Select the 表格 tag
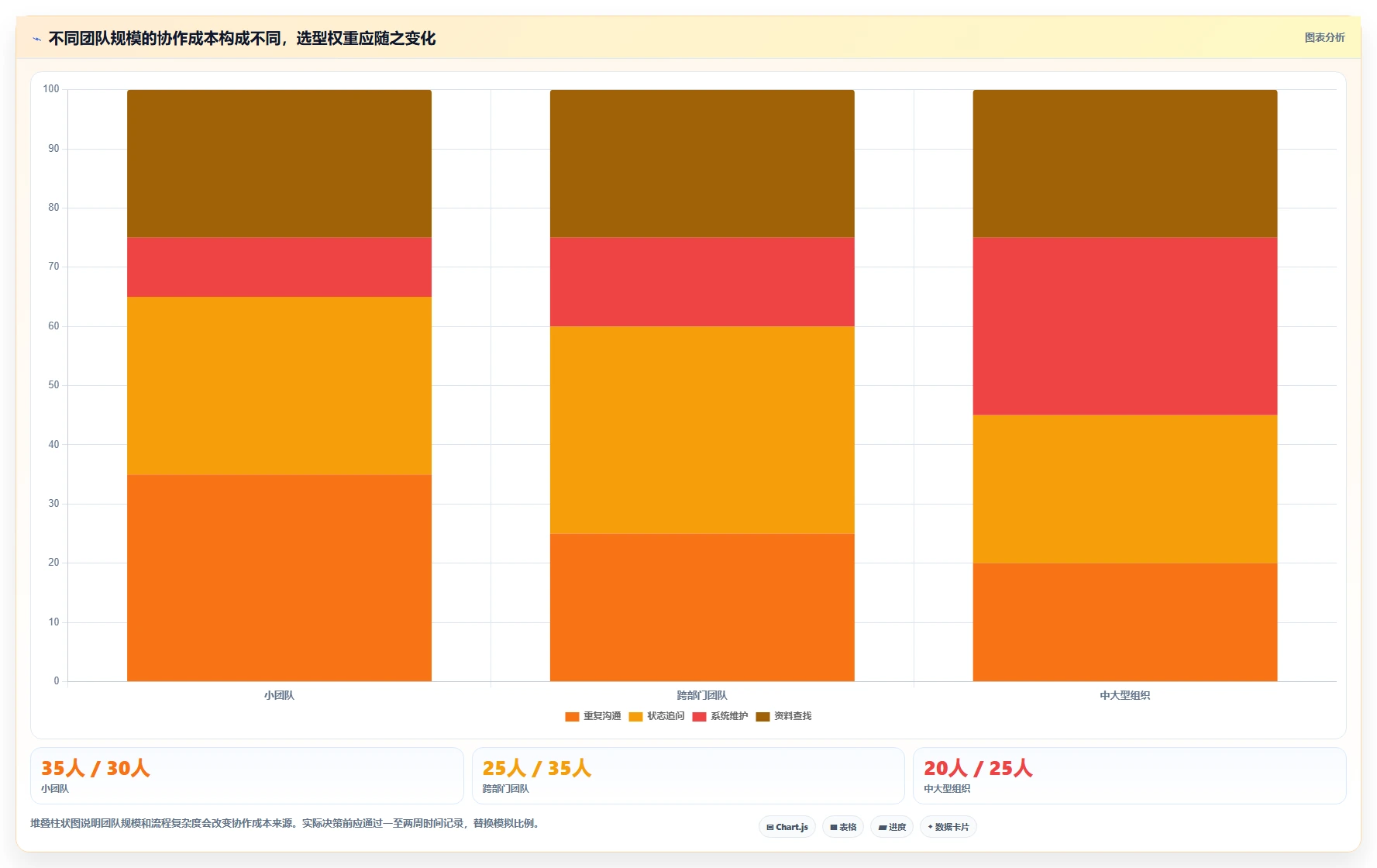Screen dimensions: 1377x868 pos(843,827)
